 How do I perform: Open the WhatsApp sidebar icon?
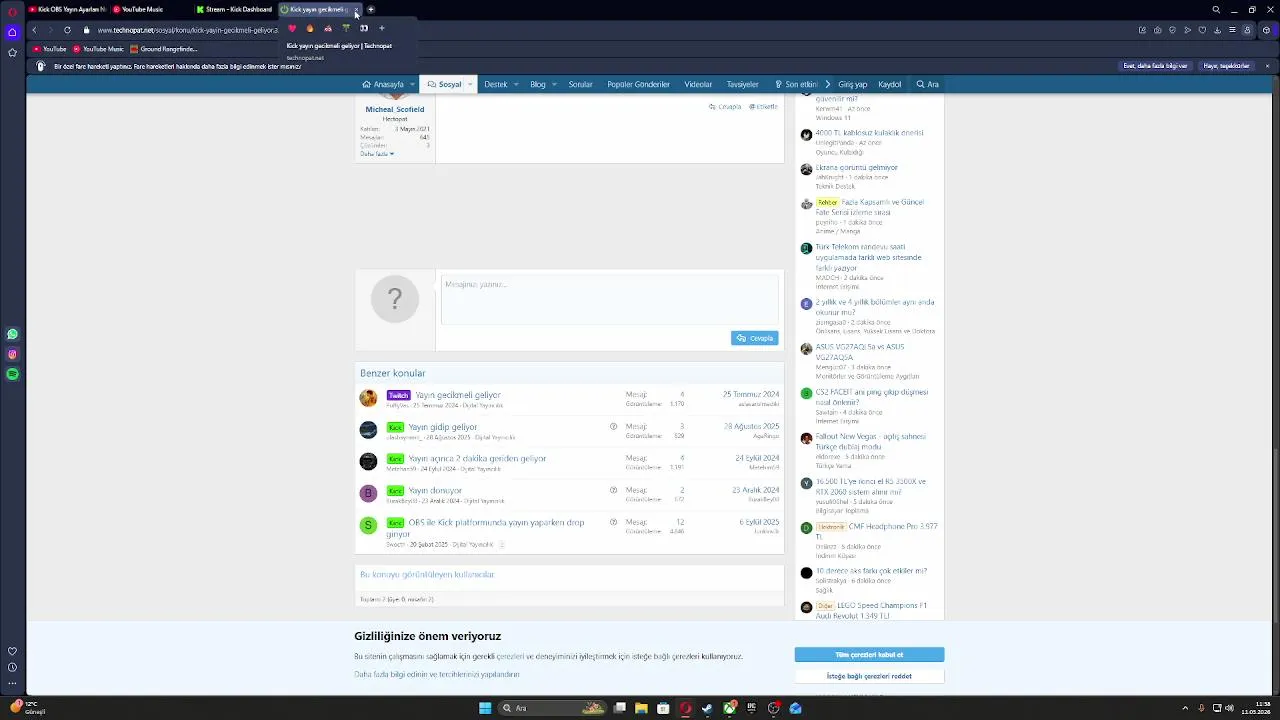(12, 334)
